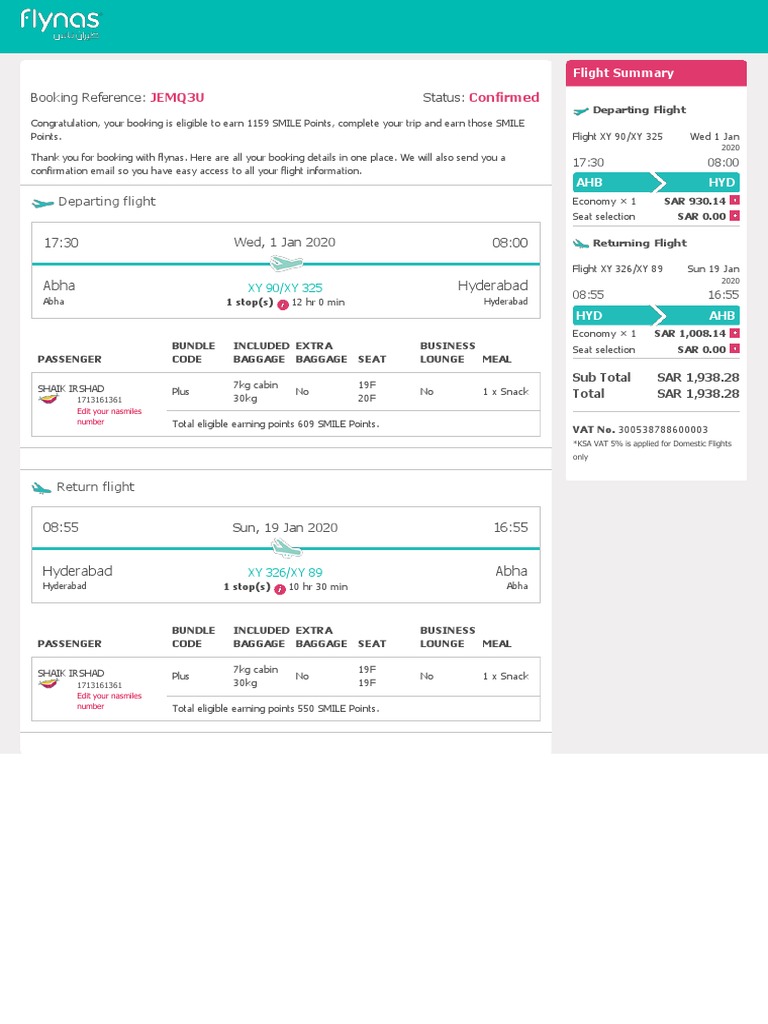Click booking reference code JEMQ3U
Image resolution: width=768 pixels, height=1024 pixels.
click(177, 98)
